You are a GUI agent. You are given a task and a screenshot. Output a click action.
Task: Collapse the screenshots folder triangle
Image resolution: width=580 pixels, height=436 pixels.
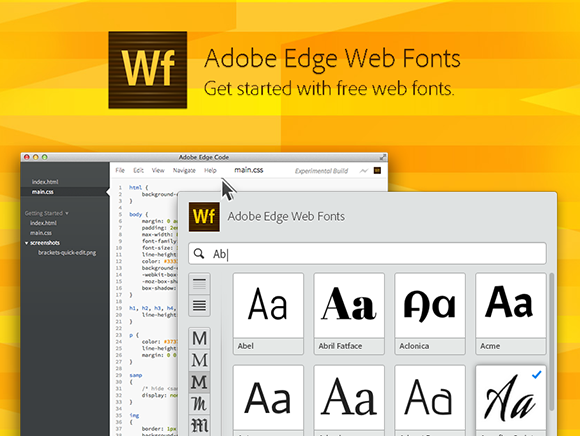coord(26,243)
